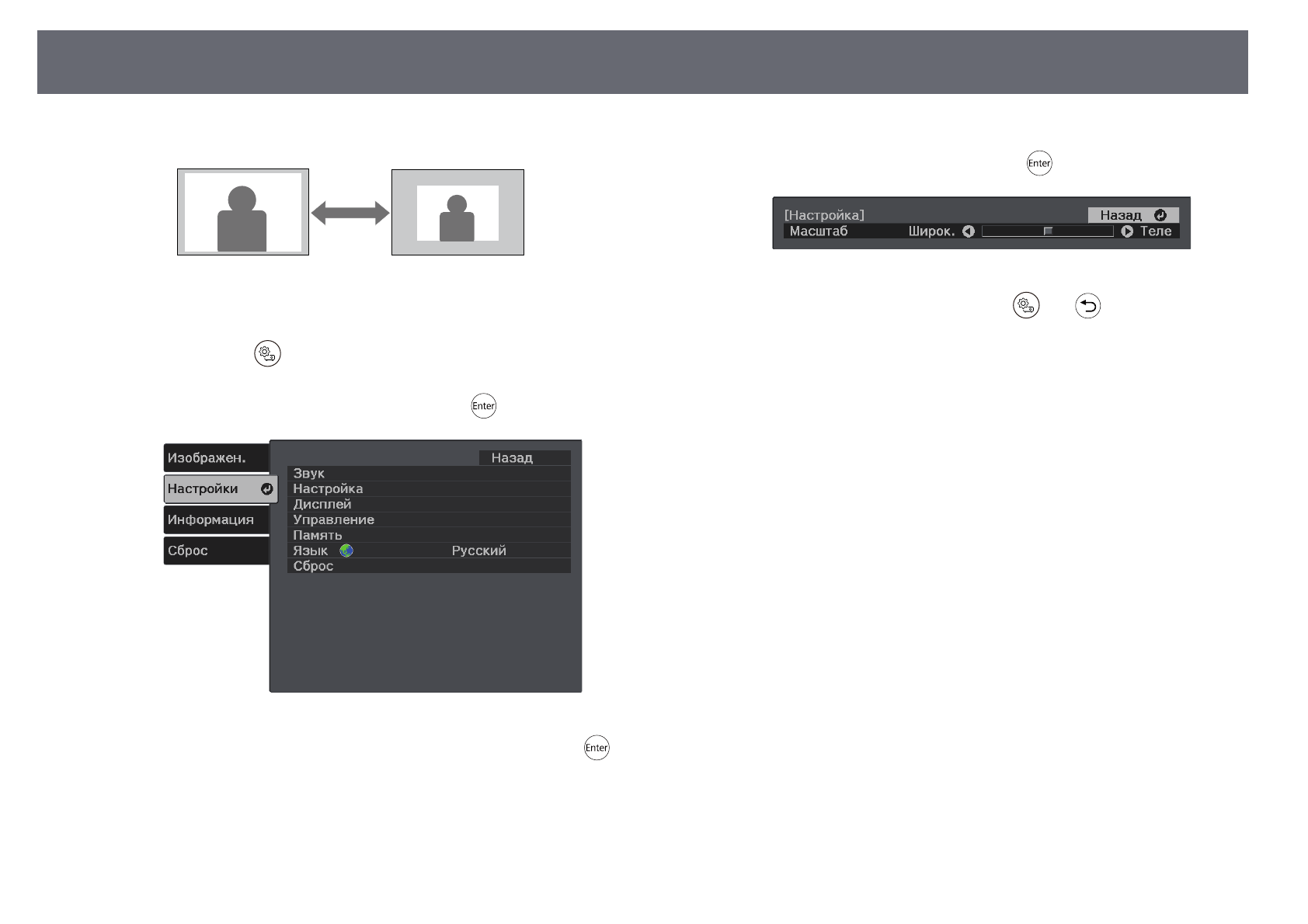Click the return arrow icon on the right

point(1088,307)
